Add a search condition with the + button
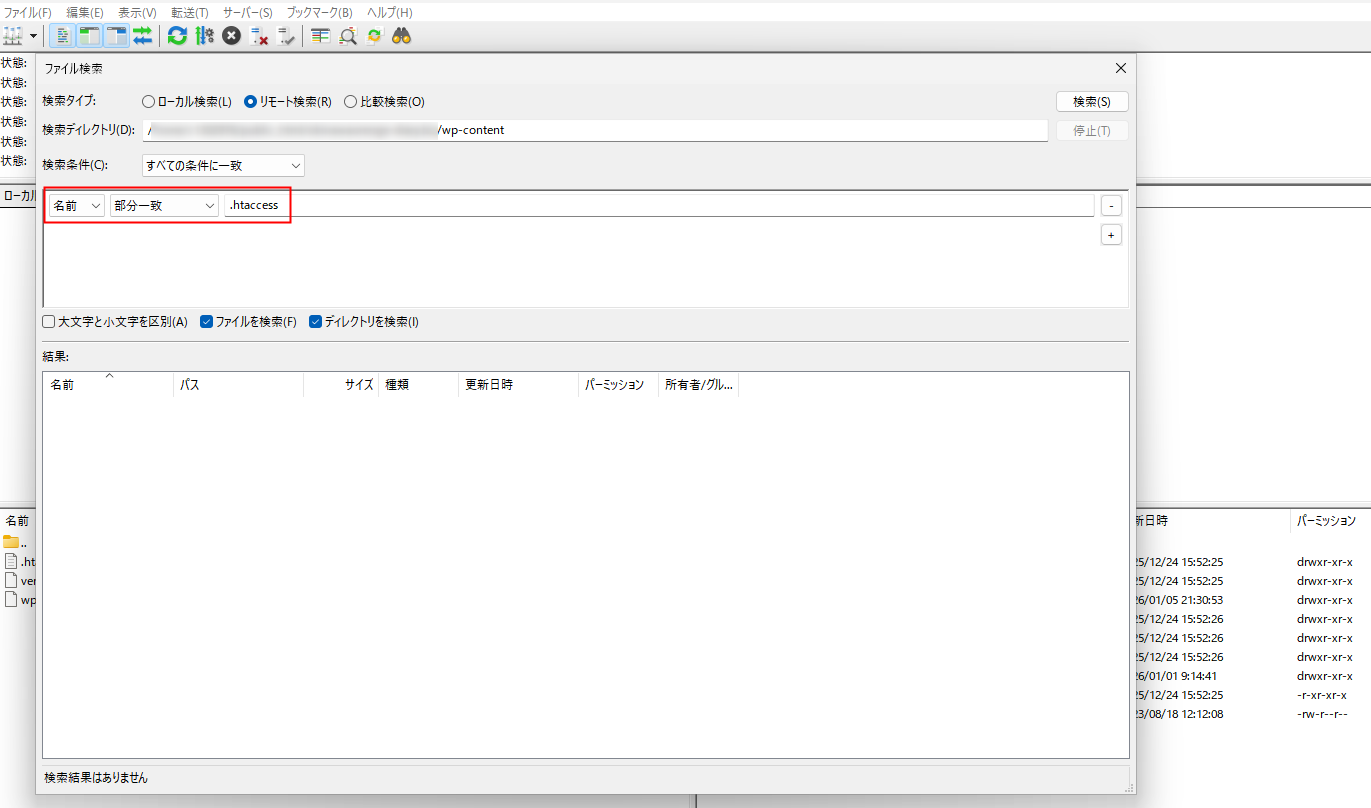1371x808 pixels. (x=1111, y=234)
